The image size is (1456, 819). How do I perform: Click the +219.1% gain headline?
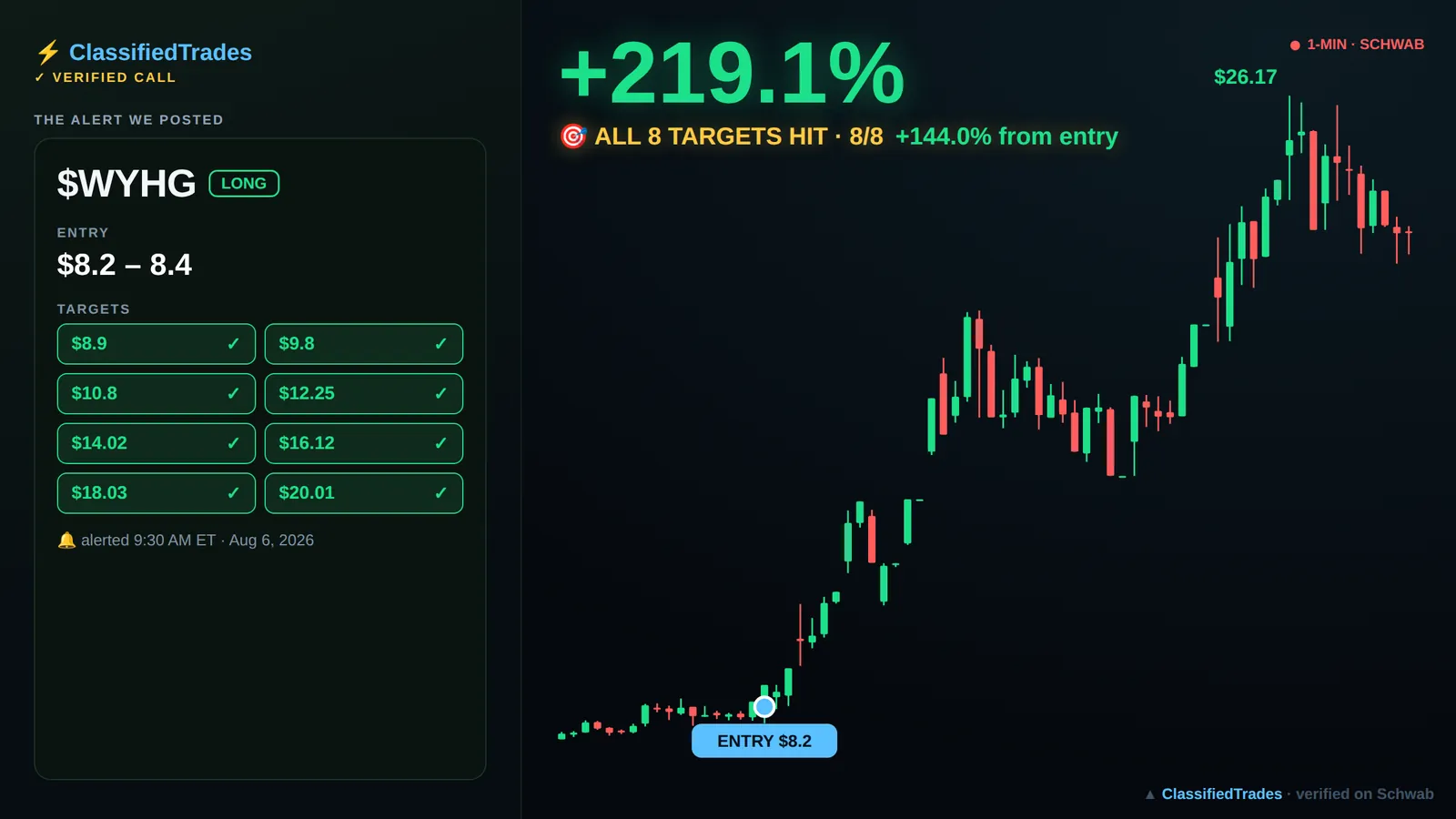coord(732,73)
